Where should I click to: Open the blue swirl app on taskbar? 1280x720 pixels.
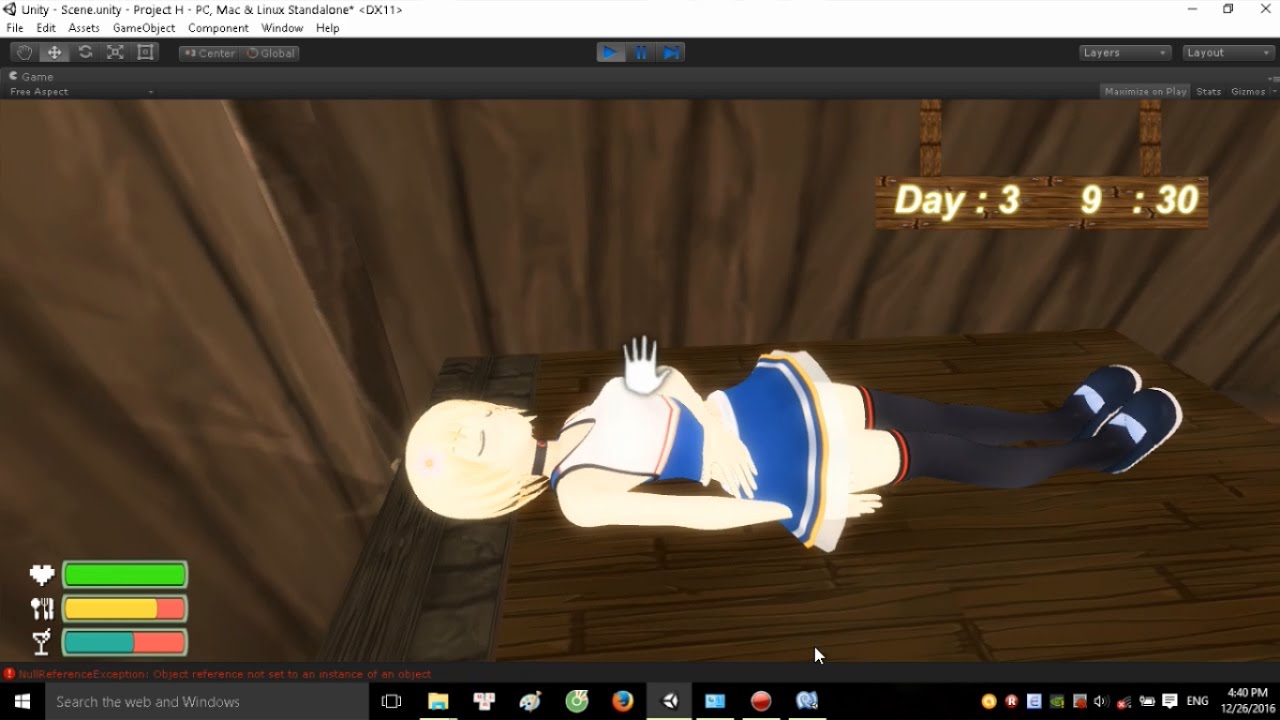pyautogui.click(x=807, y=702)
